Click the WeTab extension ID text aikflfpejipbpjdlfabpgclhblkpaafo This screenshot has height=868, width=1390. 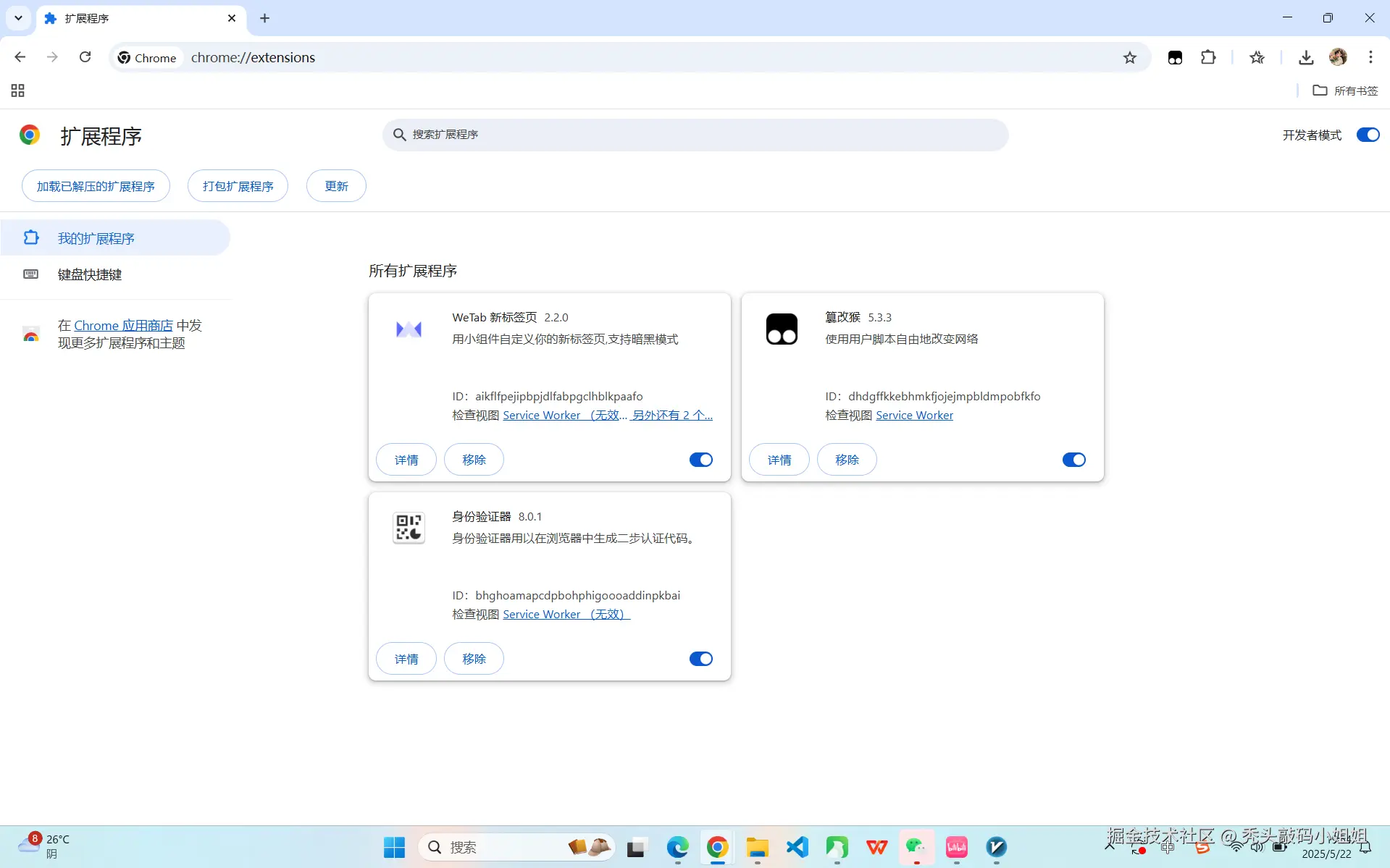pos(558,396)
